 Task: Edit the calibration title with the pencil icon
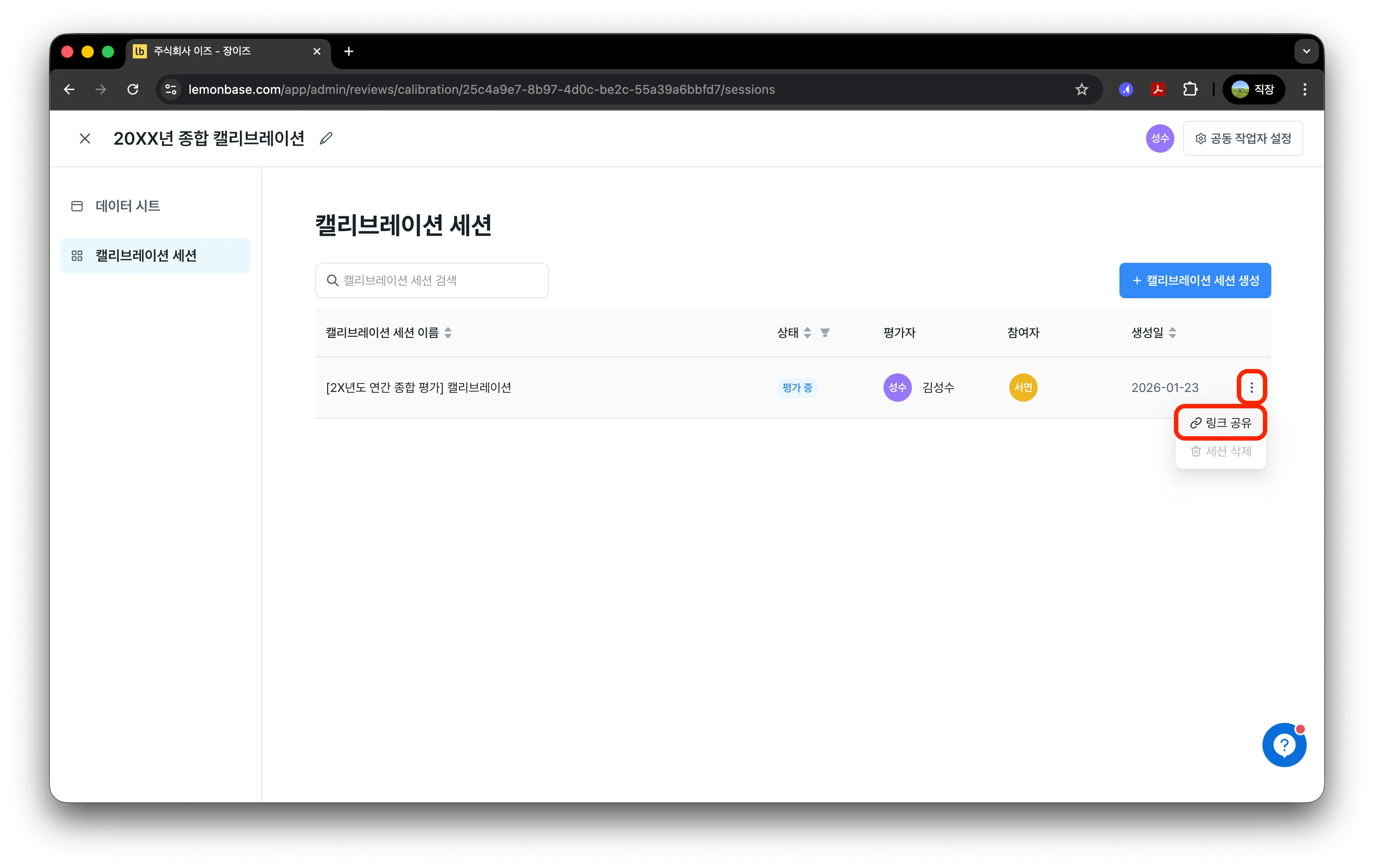coord(326,138)
